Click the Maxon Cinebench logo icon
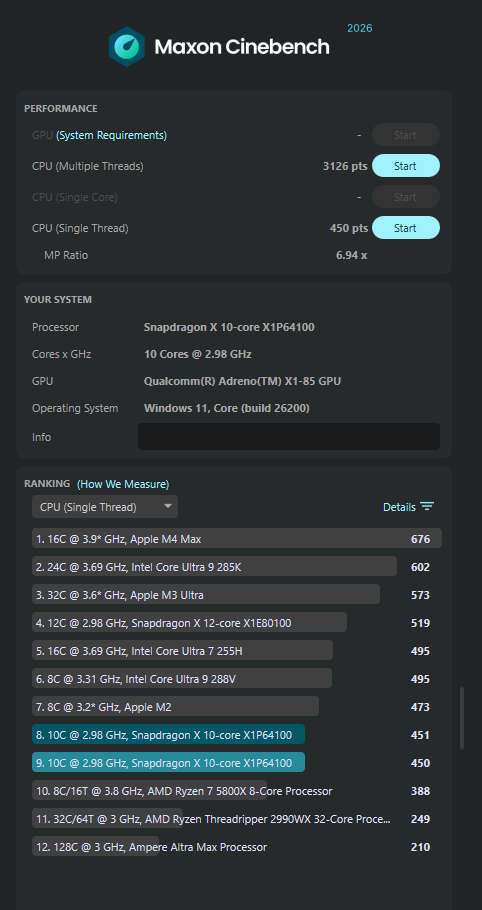The width and height of the screenshot is (482, 910). point(126,46)
